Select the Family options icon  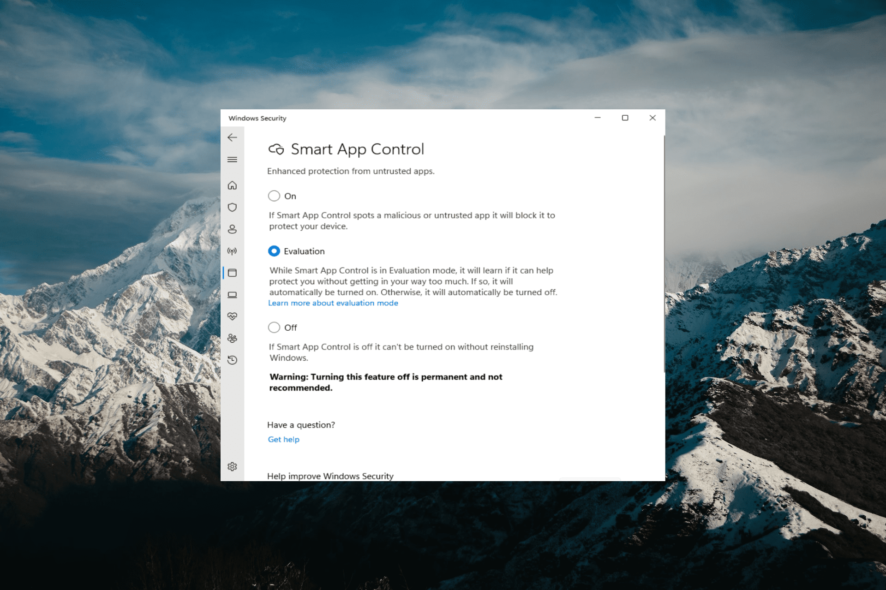(232, 338)
